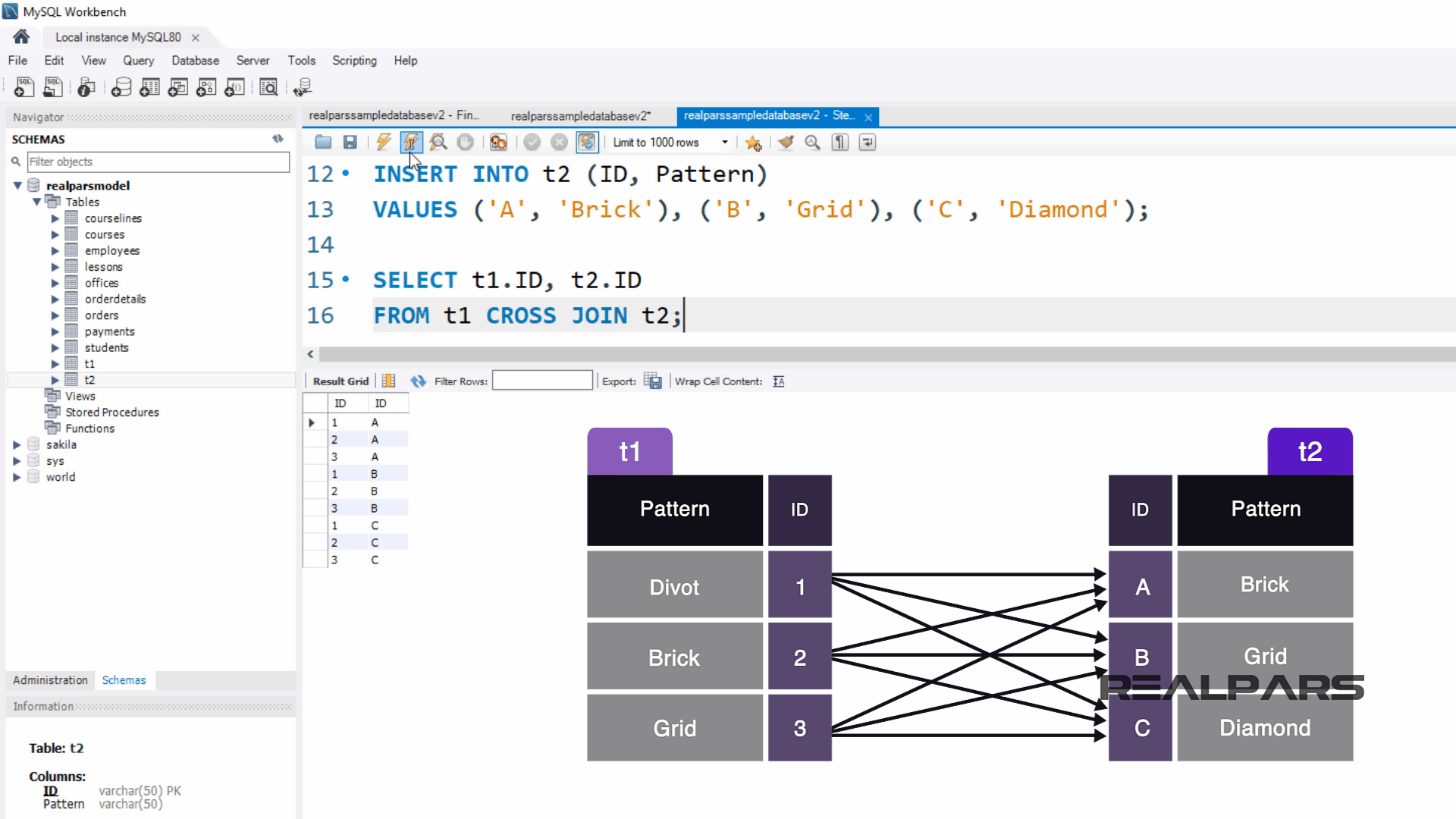Click the Export results button
The width and height of the screenshot is (1456, 819).
652,381
